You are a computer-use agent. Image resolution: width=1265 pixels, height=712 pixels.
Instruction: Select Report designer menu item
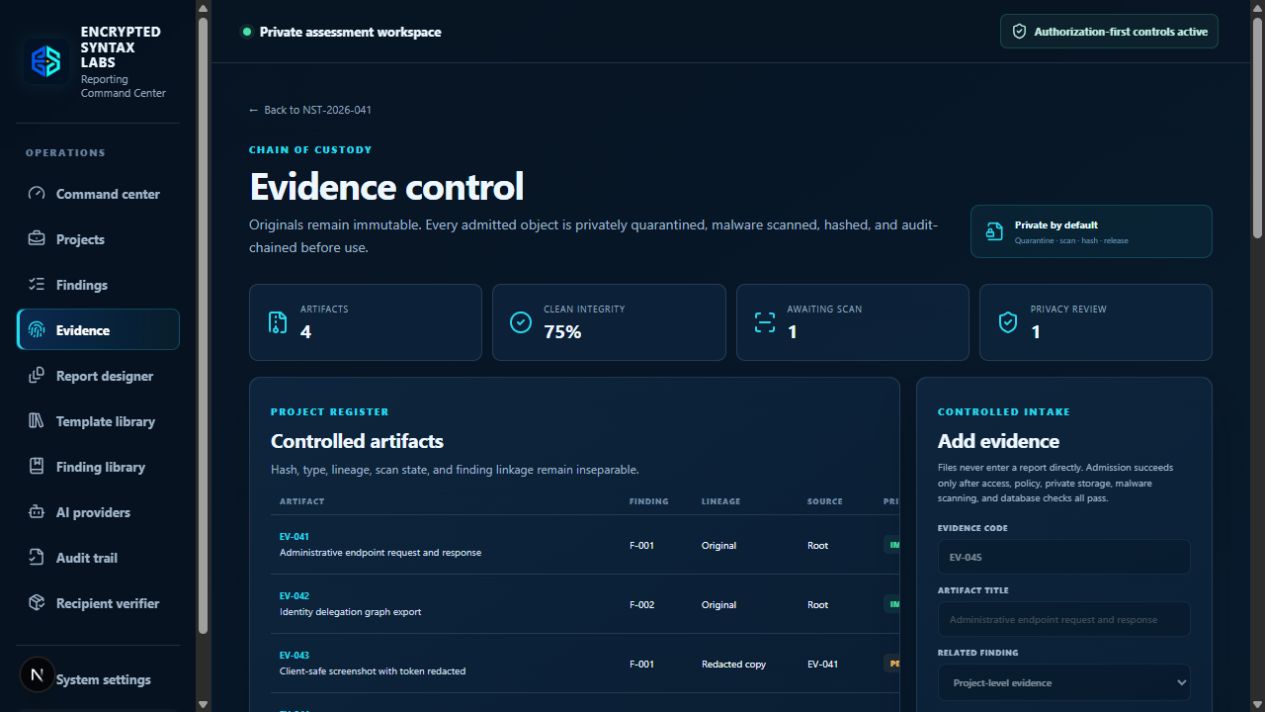[x=98, y=376]
